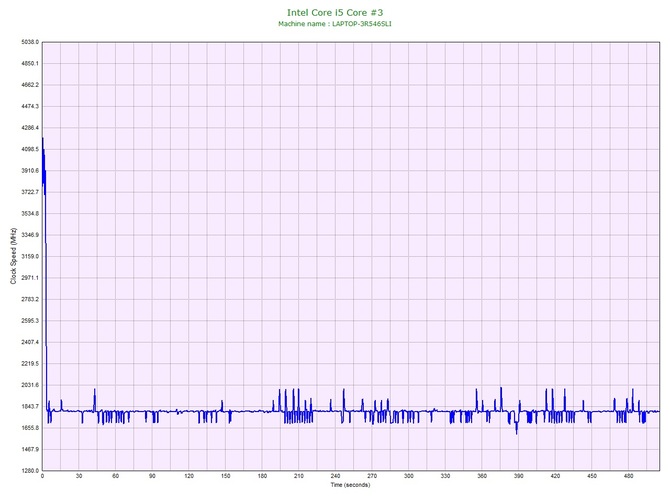Select the 1280.0 y-axis value
Image resolution: width=670 pixels, height=502 pixels.
[30, 471]
